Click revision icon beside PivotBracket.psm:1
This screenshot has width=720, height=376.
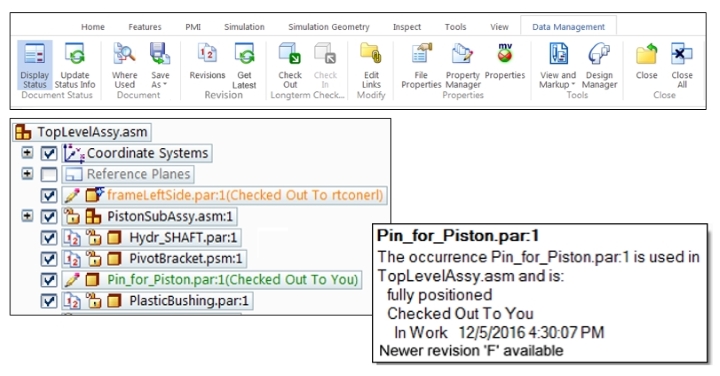click(x=72, y=259)
